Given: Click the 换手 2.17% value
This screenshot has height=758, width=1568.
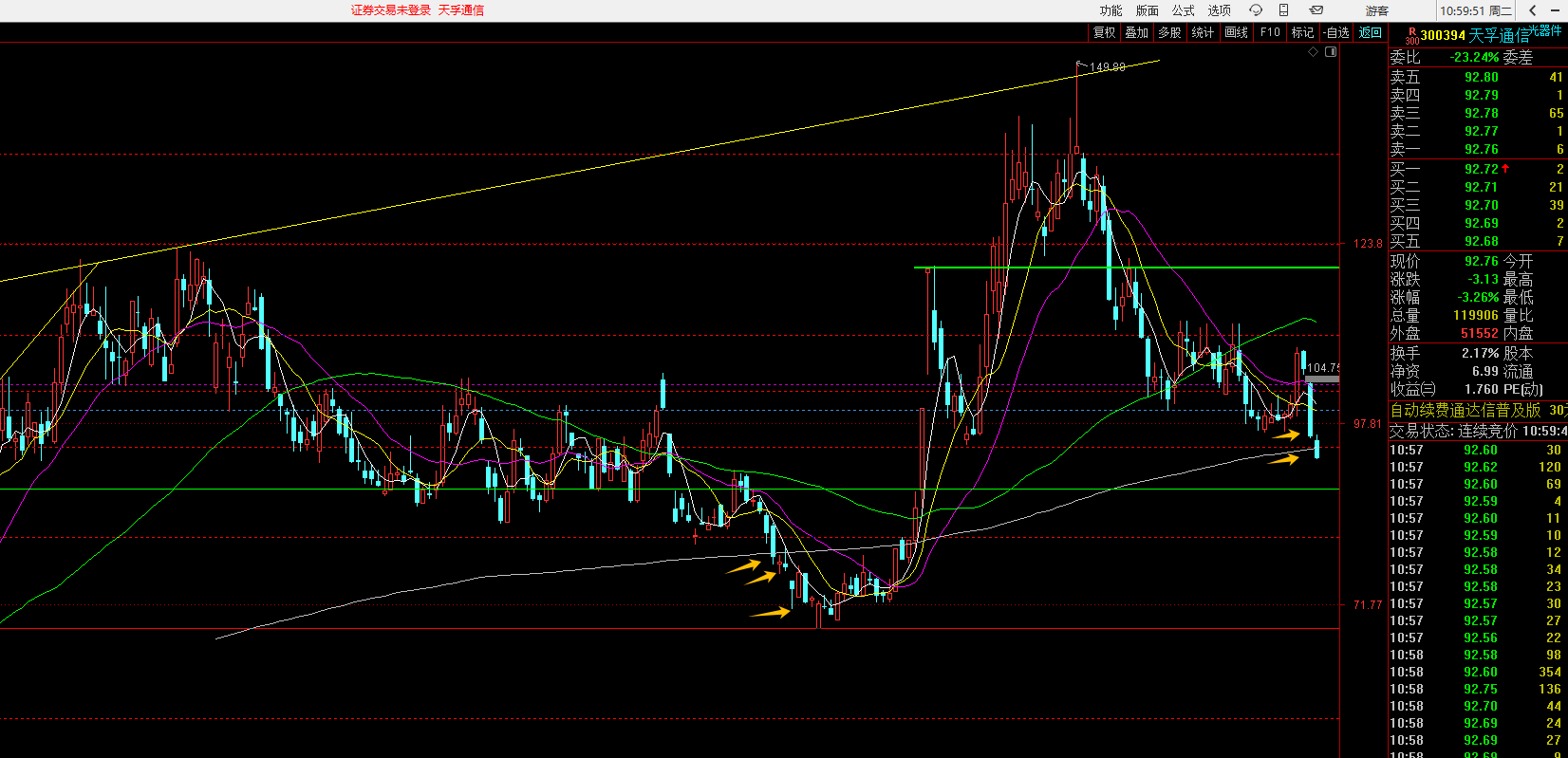Looking at the screenshot, I should tap(1480, 353).
